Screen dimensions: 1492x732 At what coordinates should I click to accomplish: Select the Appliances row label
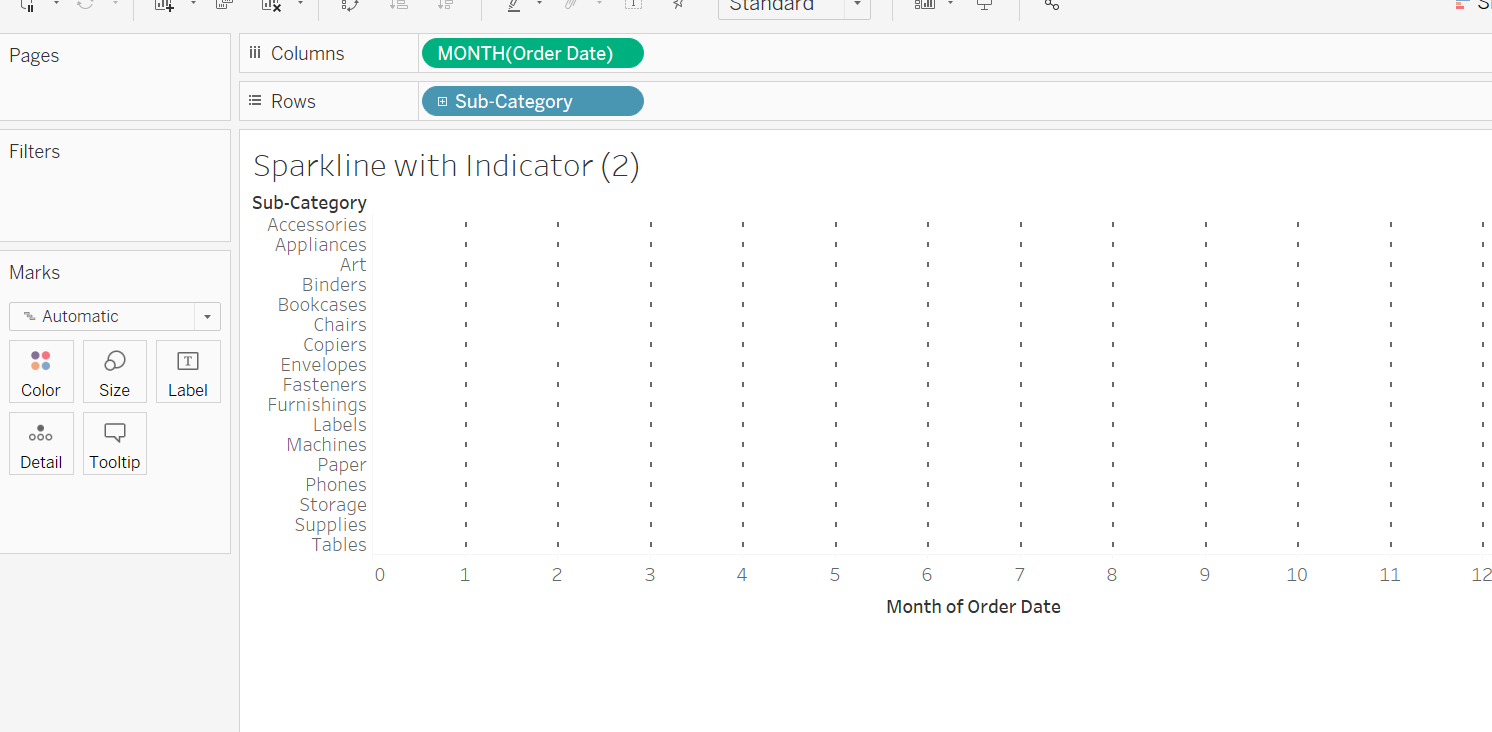click(321, 245)
